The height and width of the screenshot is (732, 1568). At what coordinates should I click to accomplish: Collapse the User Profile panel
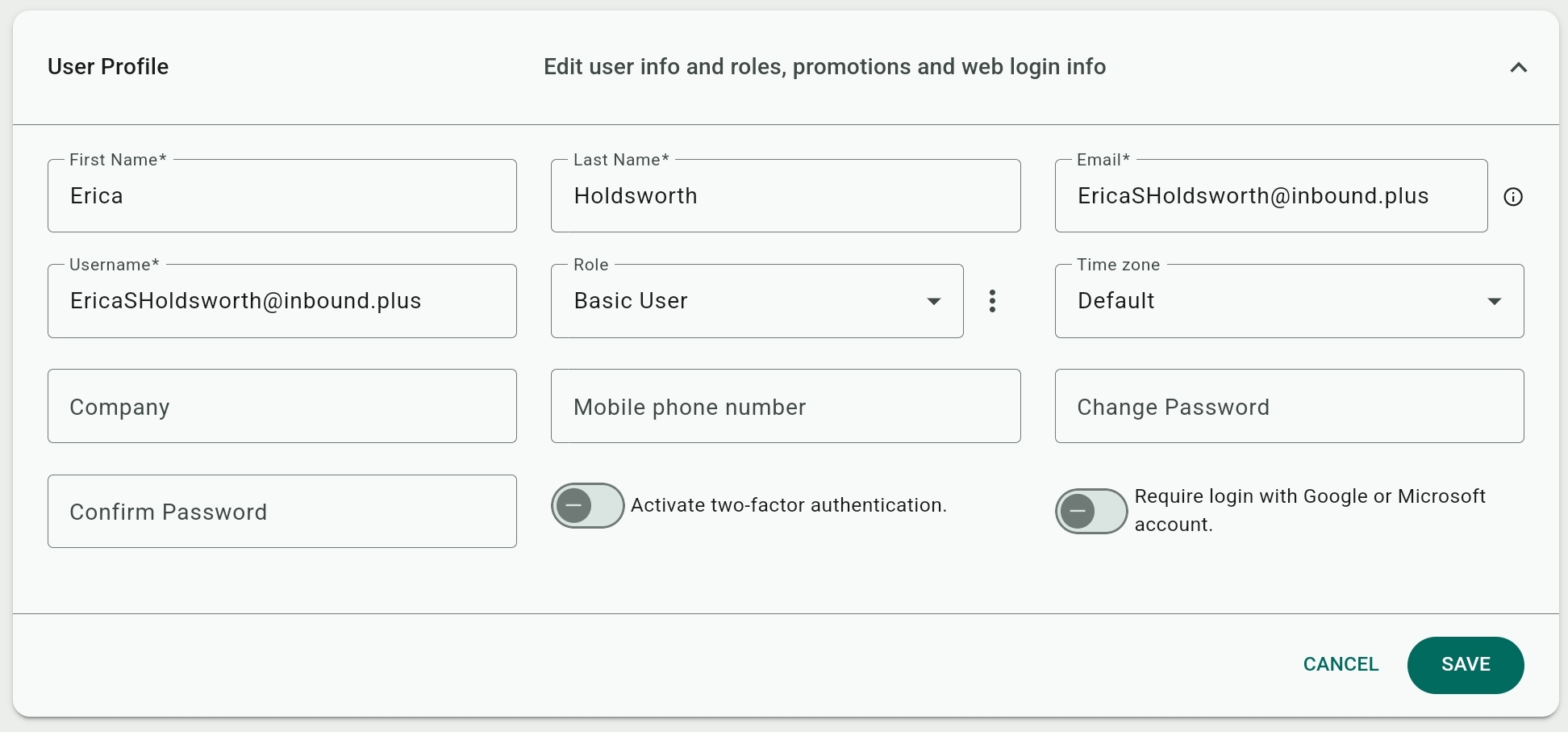point(1518,68)
